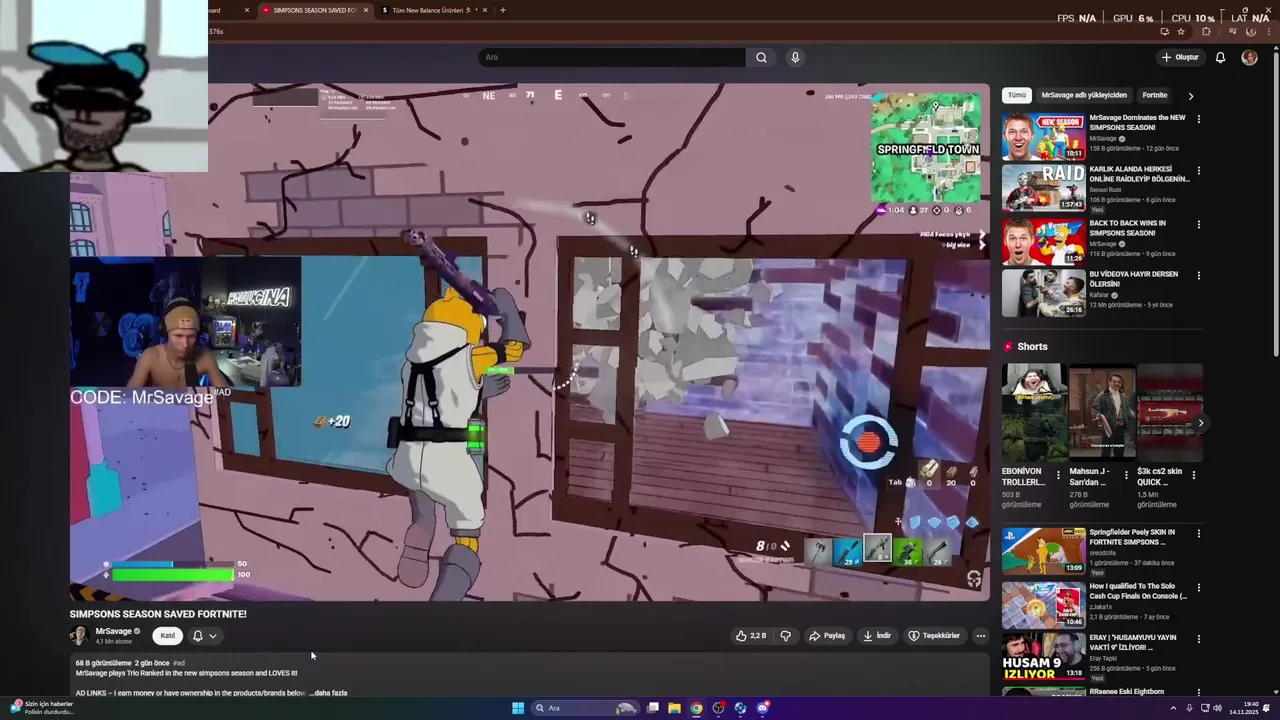
Task: Open YouTube notifications bell
Action: click(1220, 57)
